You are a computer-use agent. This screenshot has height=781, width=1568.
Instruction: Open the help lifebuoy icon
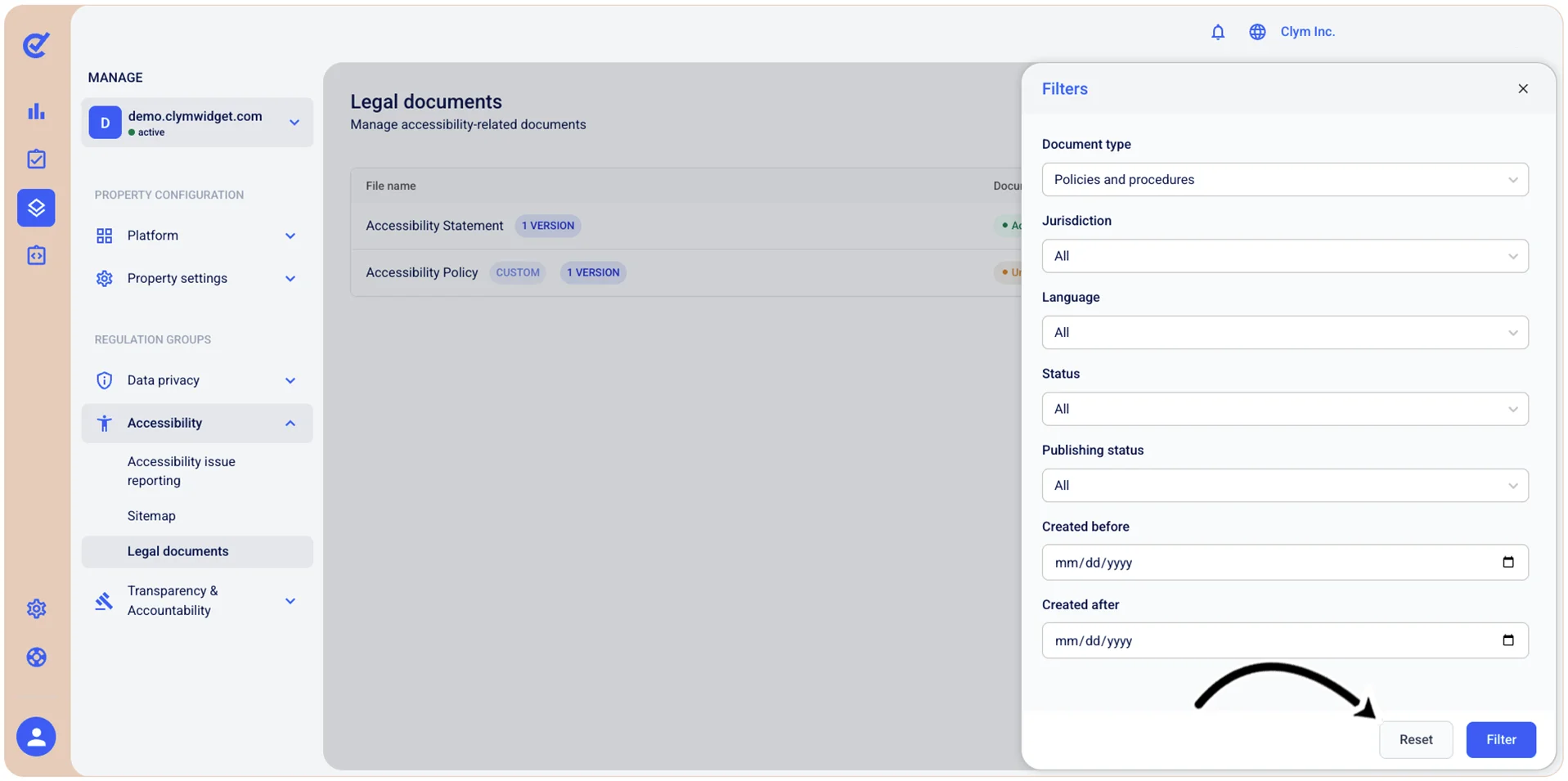[x=36, y=658]
